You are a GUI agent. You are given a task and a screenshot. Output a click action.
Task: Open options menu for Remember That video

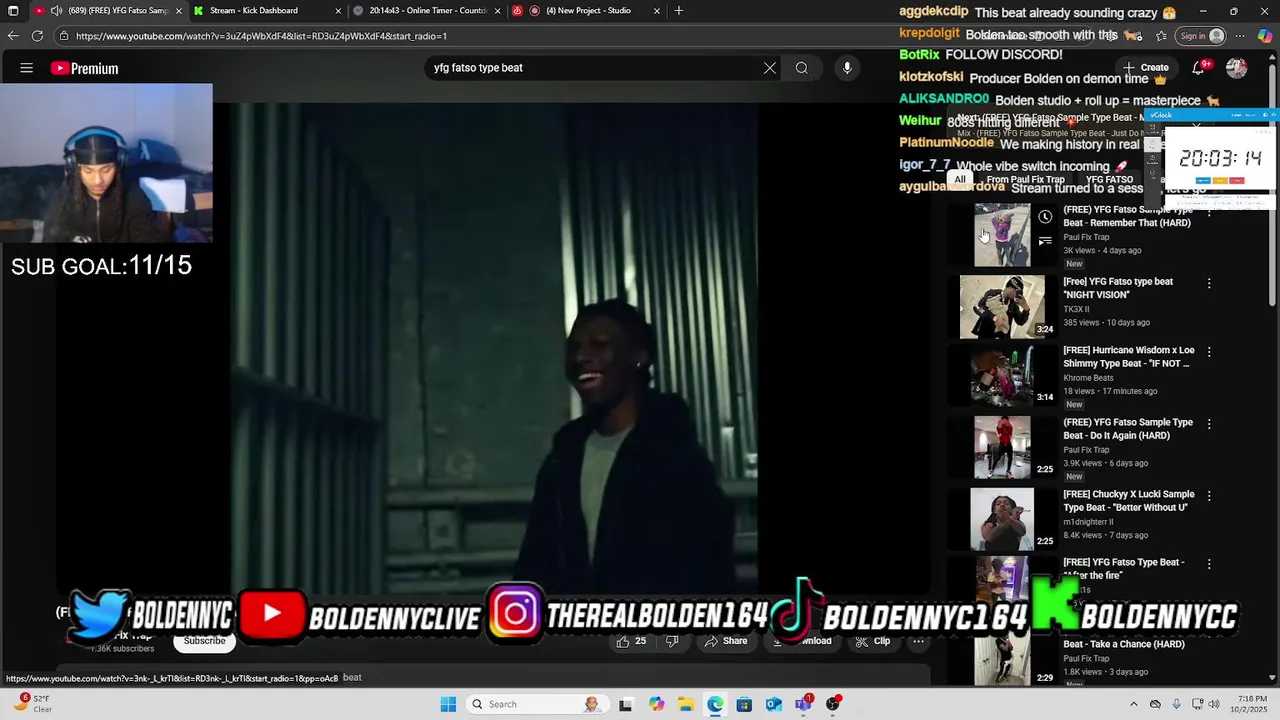[1209, 212]
